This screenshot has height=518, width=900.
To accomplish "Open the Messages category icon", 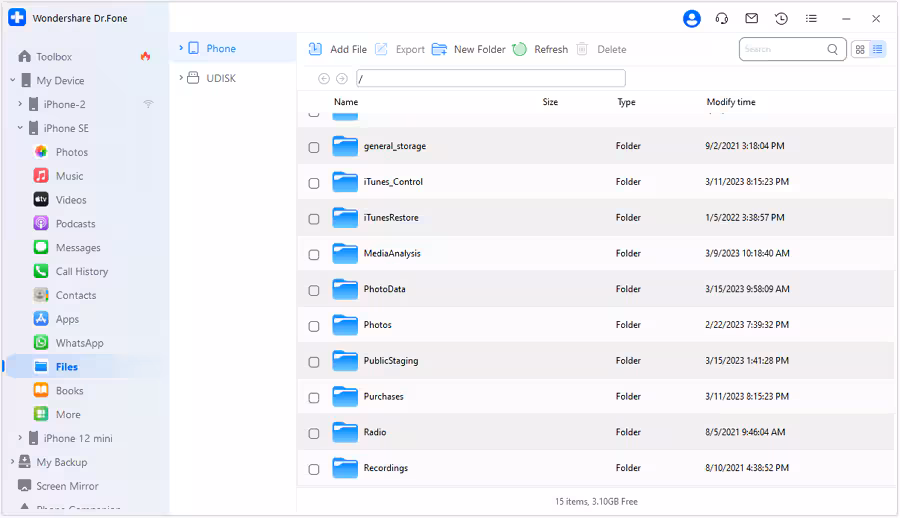I will pos(41,248).
